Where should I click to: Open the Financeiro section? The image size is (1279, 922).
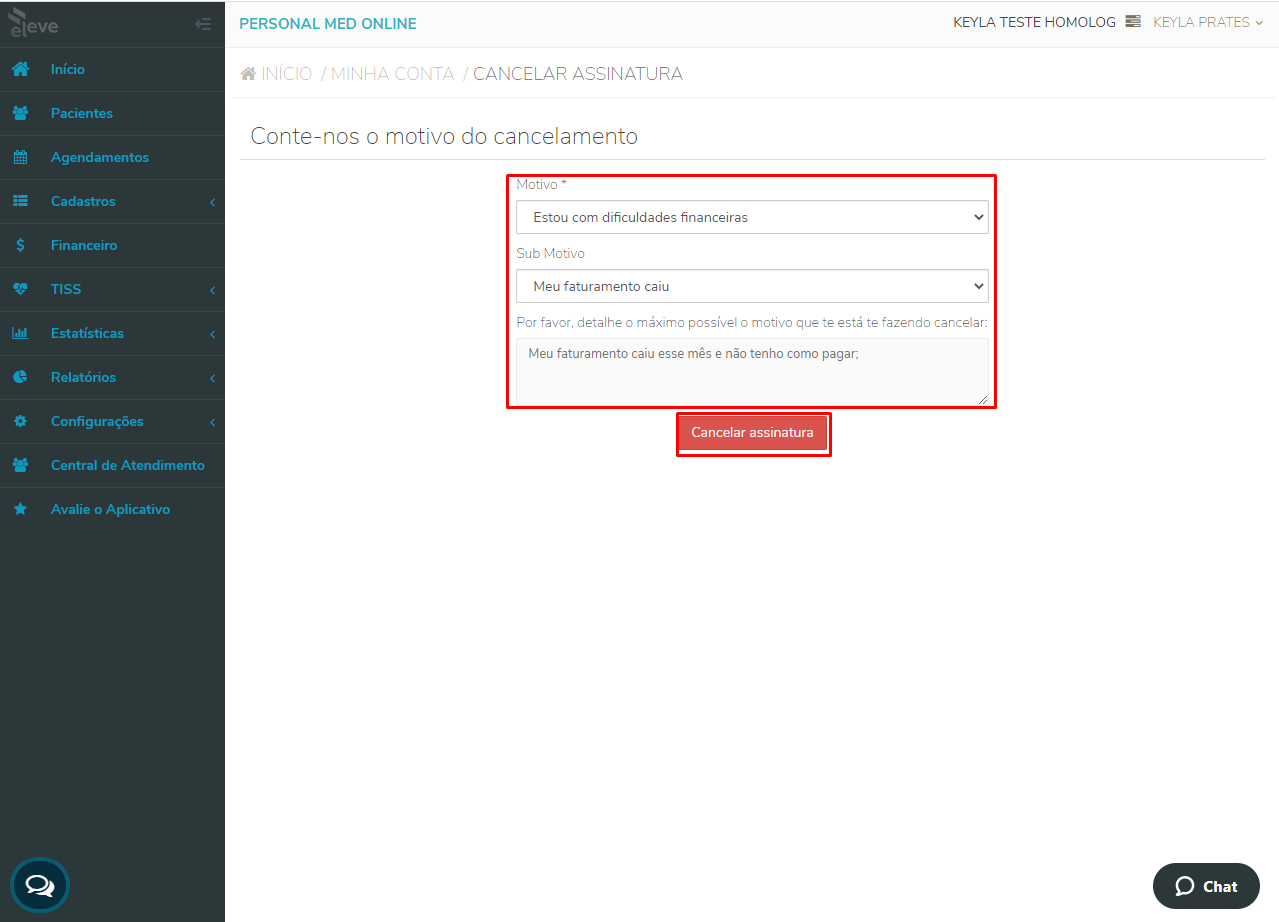pos(112,245)
